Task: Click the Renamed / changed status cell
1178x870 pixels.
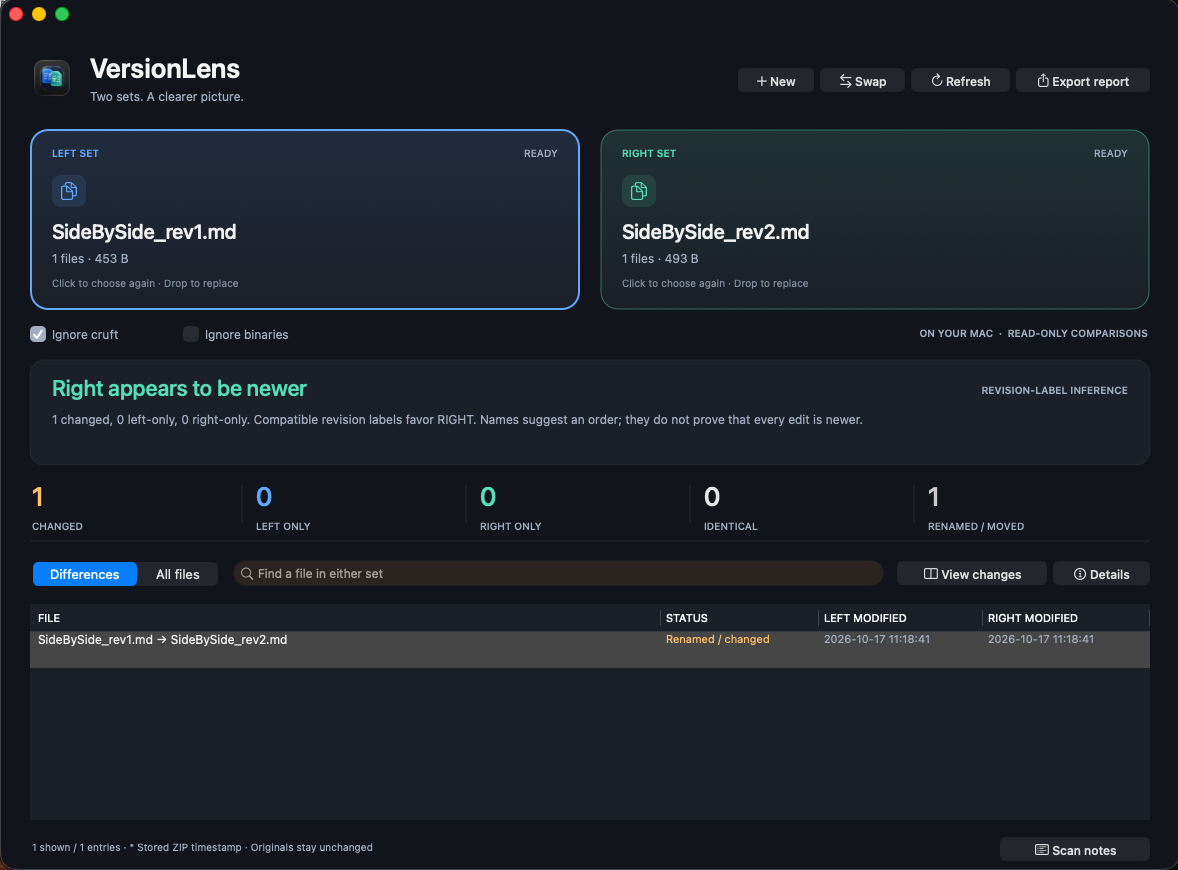Action: click(x=717, y=639)
